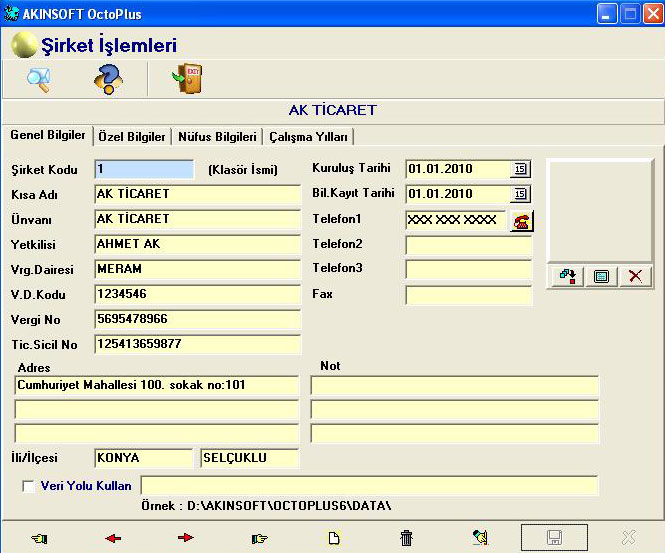
Task: Open the Çalışma Yılları tab
Action: coord(308,137)
